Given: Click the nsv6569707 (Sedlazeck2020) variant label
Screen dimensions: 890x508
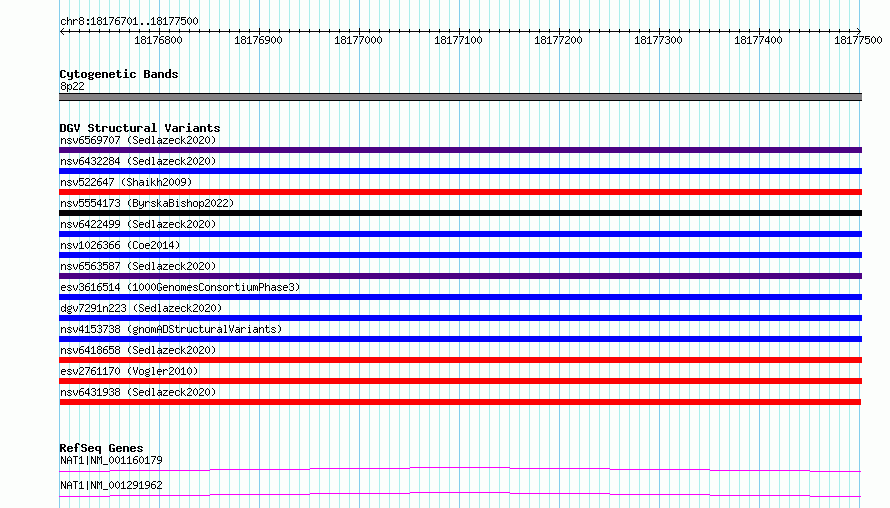Looking at the screenshot, I should tap(138, 140).
